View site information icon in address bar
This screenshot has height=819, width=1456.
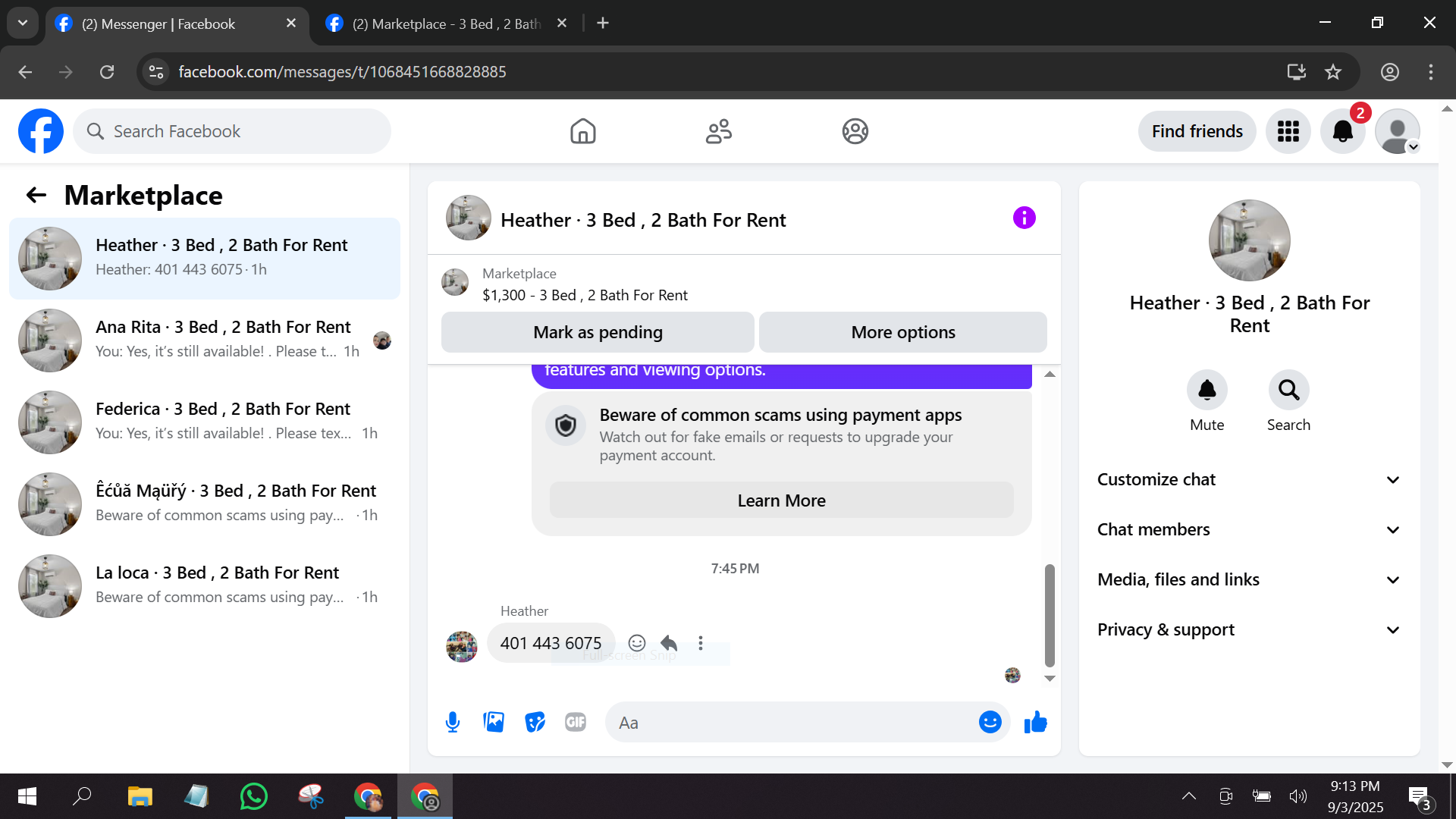click(x=156, y=72)
